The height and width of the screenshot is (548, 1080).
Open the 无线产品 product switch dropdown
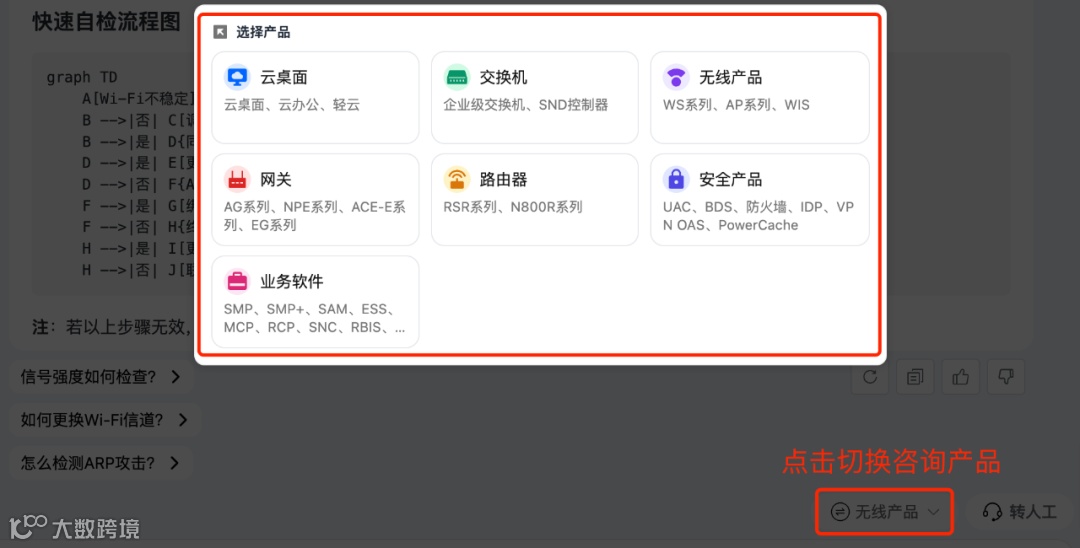pos(885,512)
